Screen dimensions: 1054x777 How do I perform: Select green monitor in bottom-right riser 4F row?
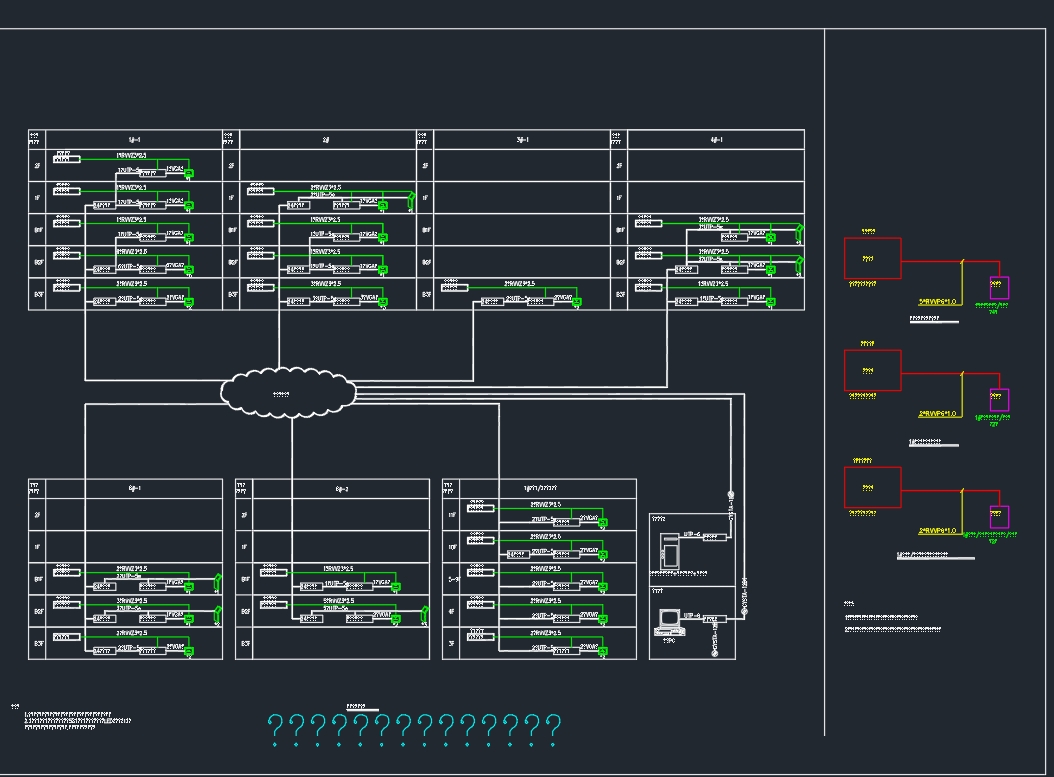[603, 619]
